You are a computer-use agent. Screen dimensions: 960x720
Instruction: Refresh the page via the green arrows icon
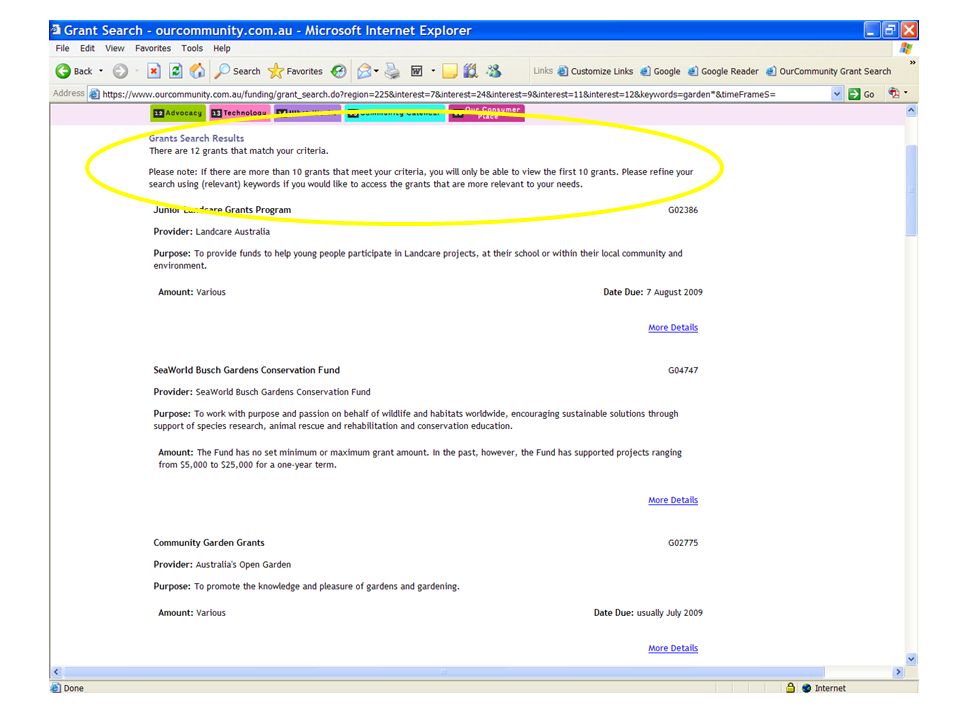point(176,71)
